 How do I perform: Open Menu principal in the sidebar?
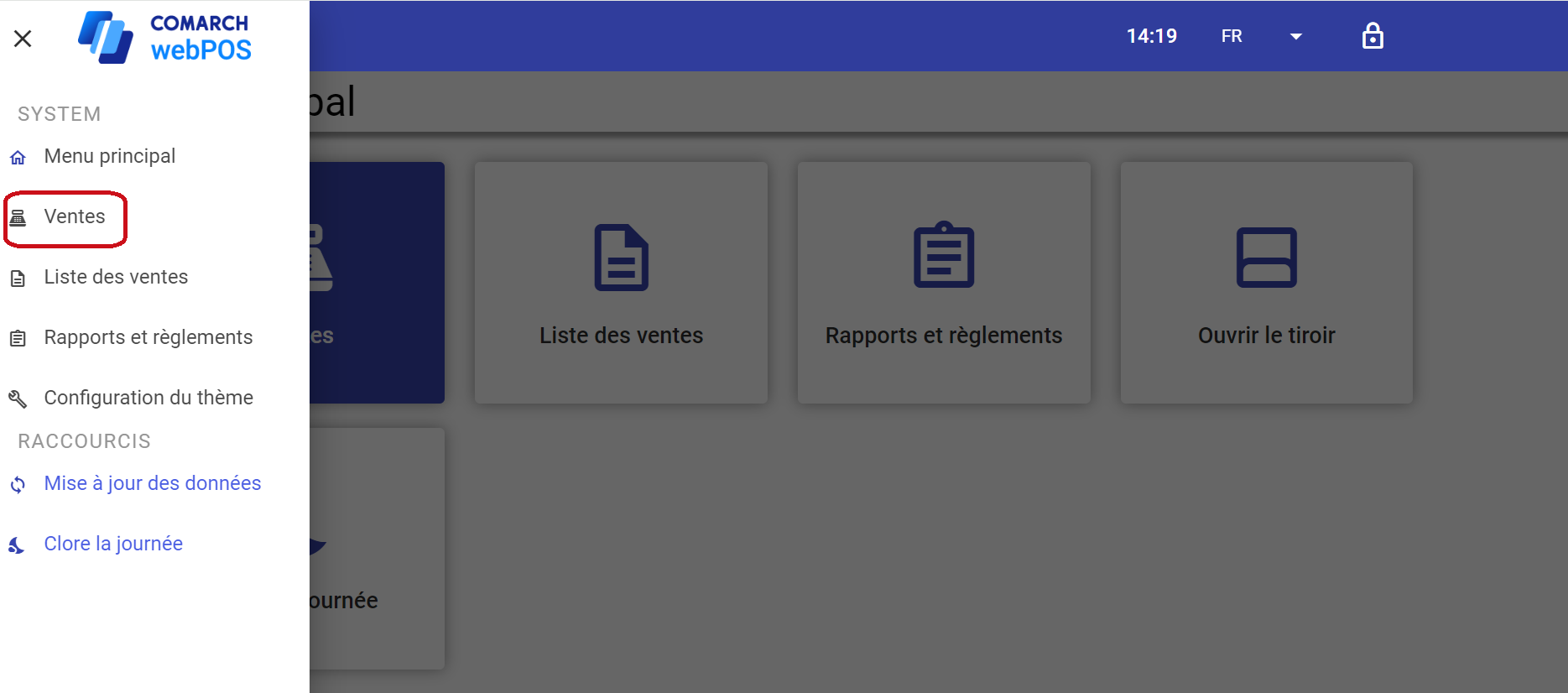tap(109, 156)
